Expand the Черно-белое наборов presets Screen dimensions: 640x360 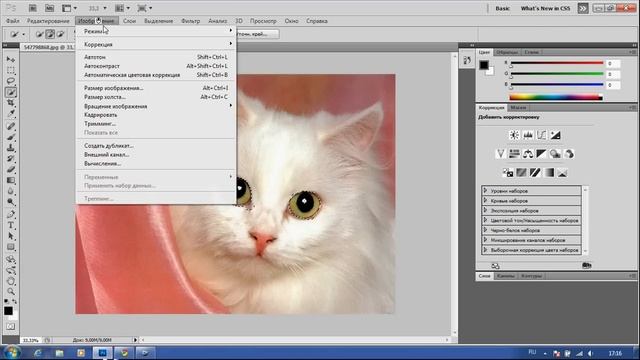(485, 230)
